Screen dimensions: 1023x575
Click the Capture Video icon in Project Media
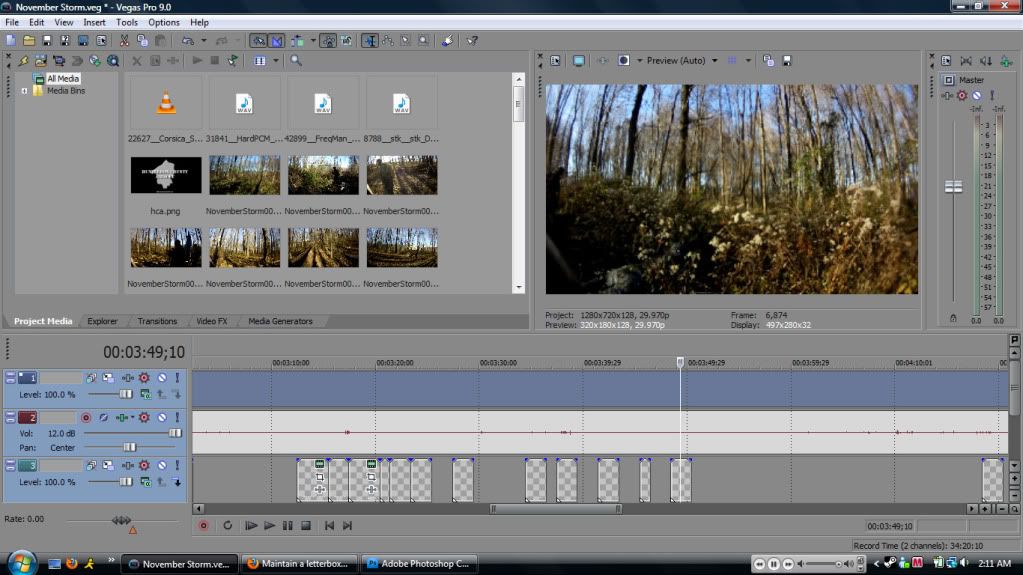(59, 61)
